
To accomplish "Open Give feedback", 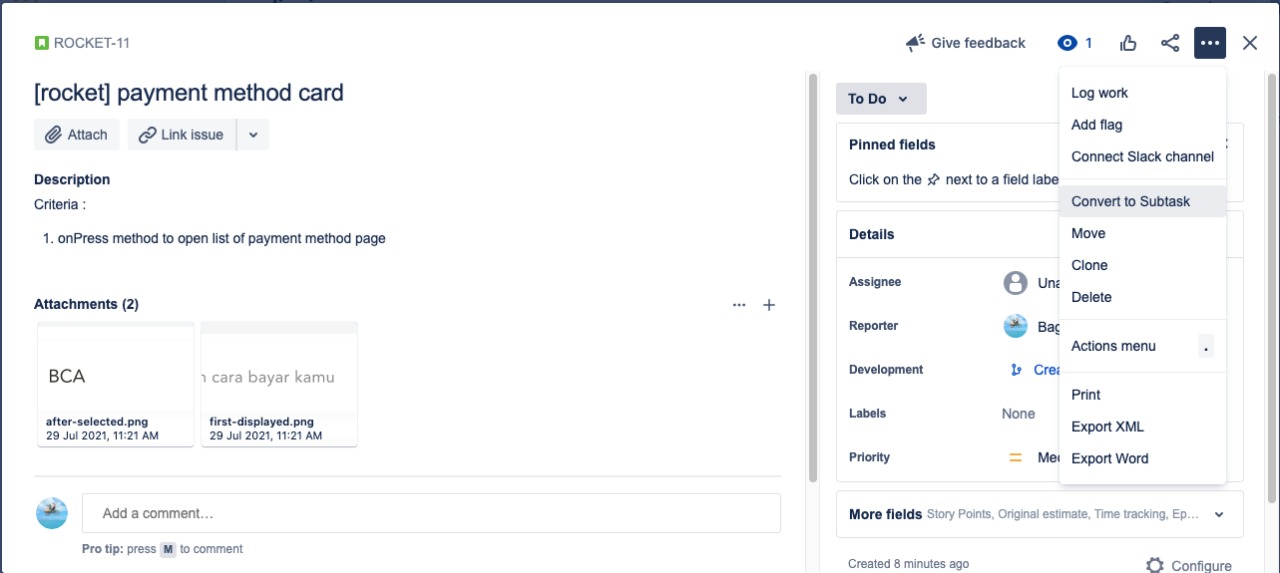I will [965, 43].
